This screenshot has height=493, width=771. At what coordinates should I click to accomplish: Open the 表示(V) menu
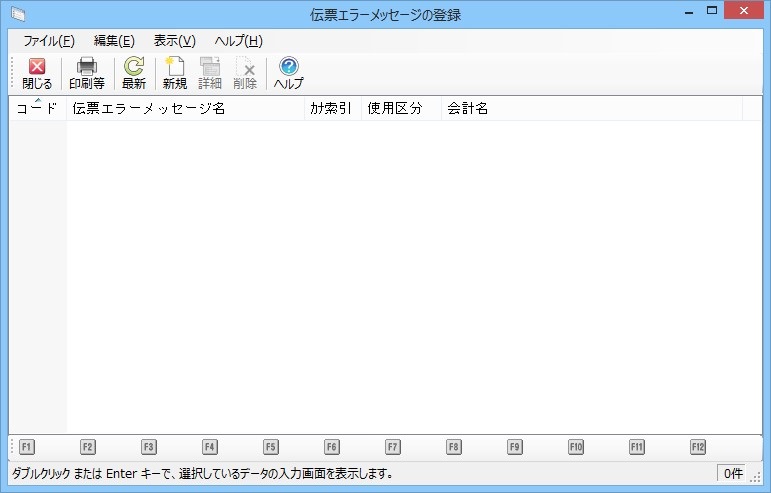click(174, 41)
